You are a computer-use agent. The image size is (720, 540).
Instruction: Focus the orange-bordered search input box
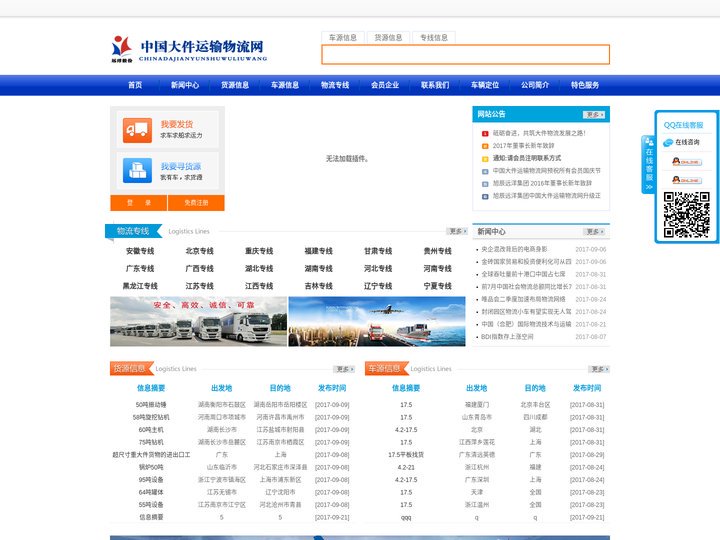point(466,54)
